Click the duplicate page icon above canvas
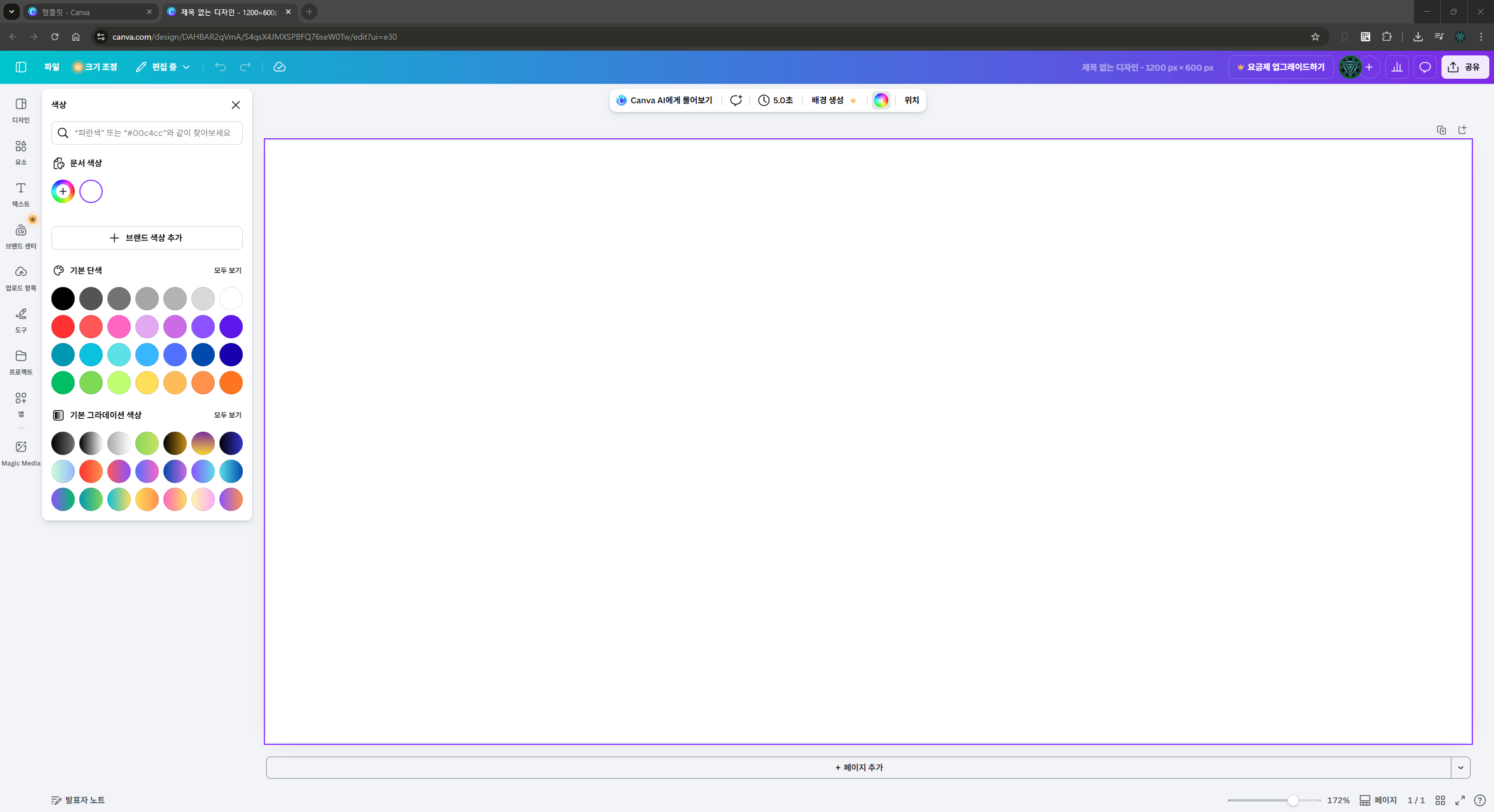Image resolution: width=1494 pixels, height=812 pixels. point(1441,129)
